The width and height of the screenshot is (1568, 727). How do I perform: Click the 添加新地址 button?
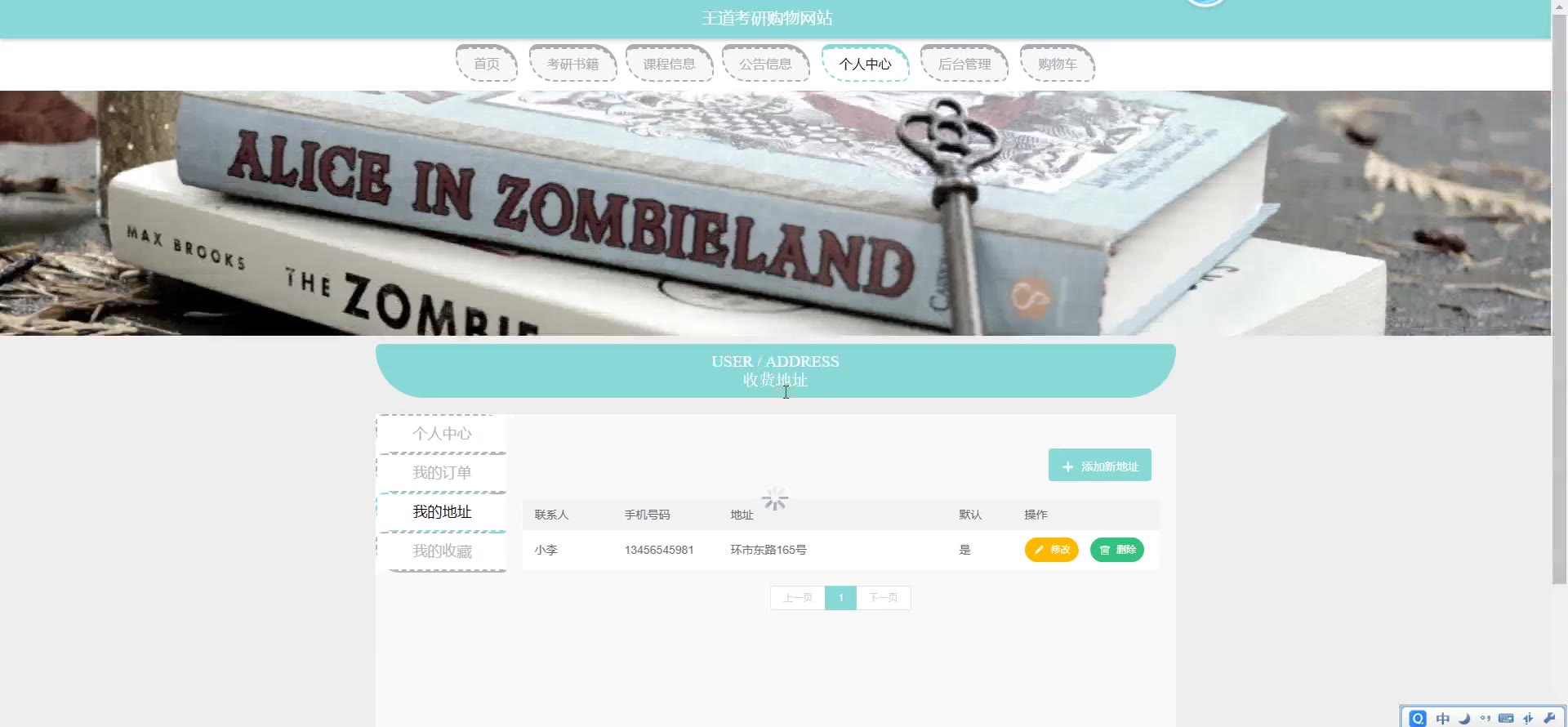point(1099,465)
